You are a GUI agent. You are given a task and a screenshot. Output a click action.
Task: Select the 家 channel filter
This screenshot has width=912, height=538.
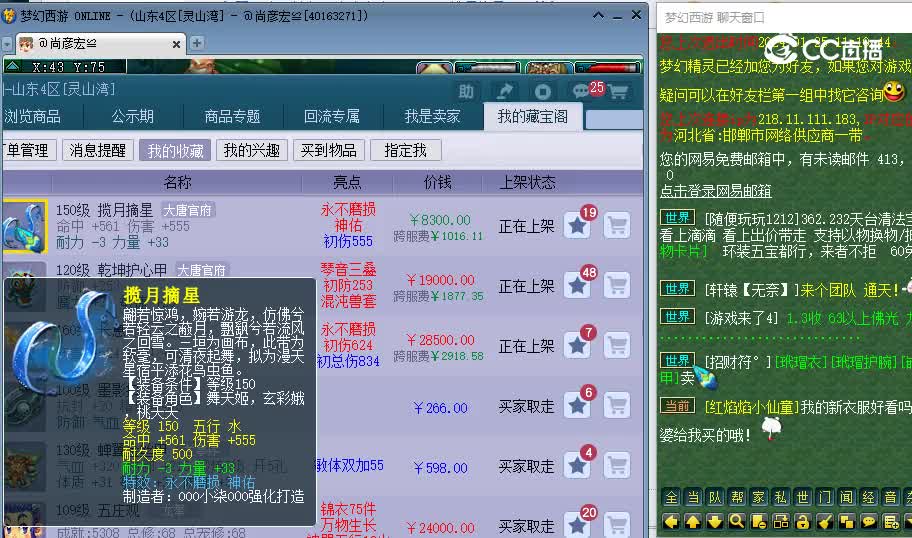(x=758, y=497)
